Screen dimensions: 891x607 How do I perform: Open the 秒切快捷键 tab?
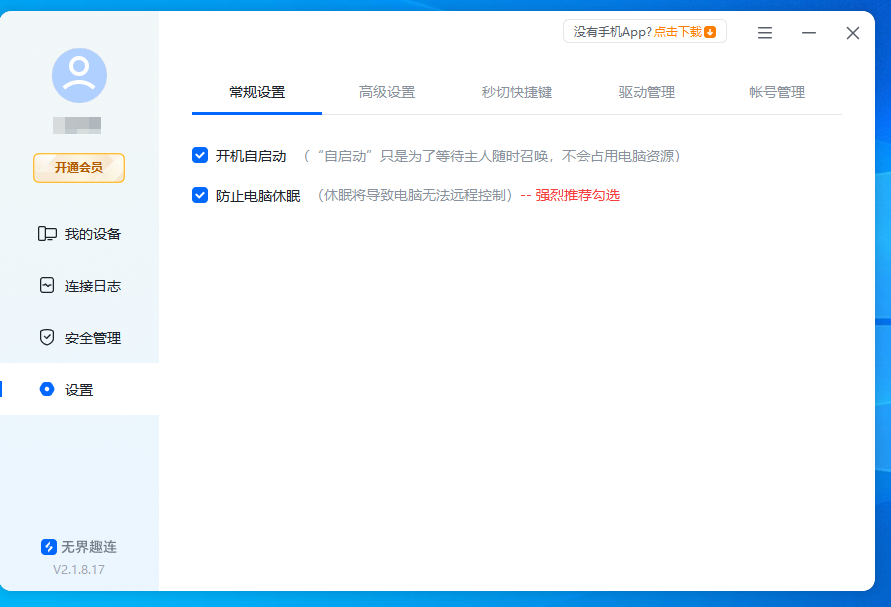pos(516,90)
